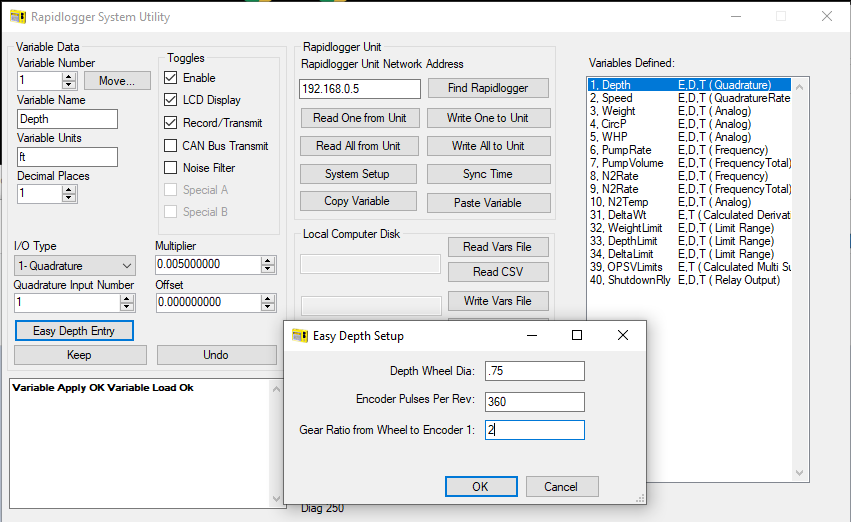The image size is (851, 522).
Task: Click the Move... button
Action: (x=117, y=81)
